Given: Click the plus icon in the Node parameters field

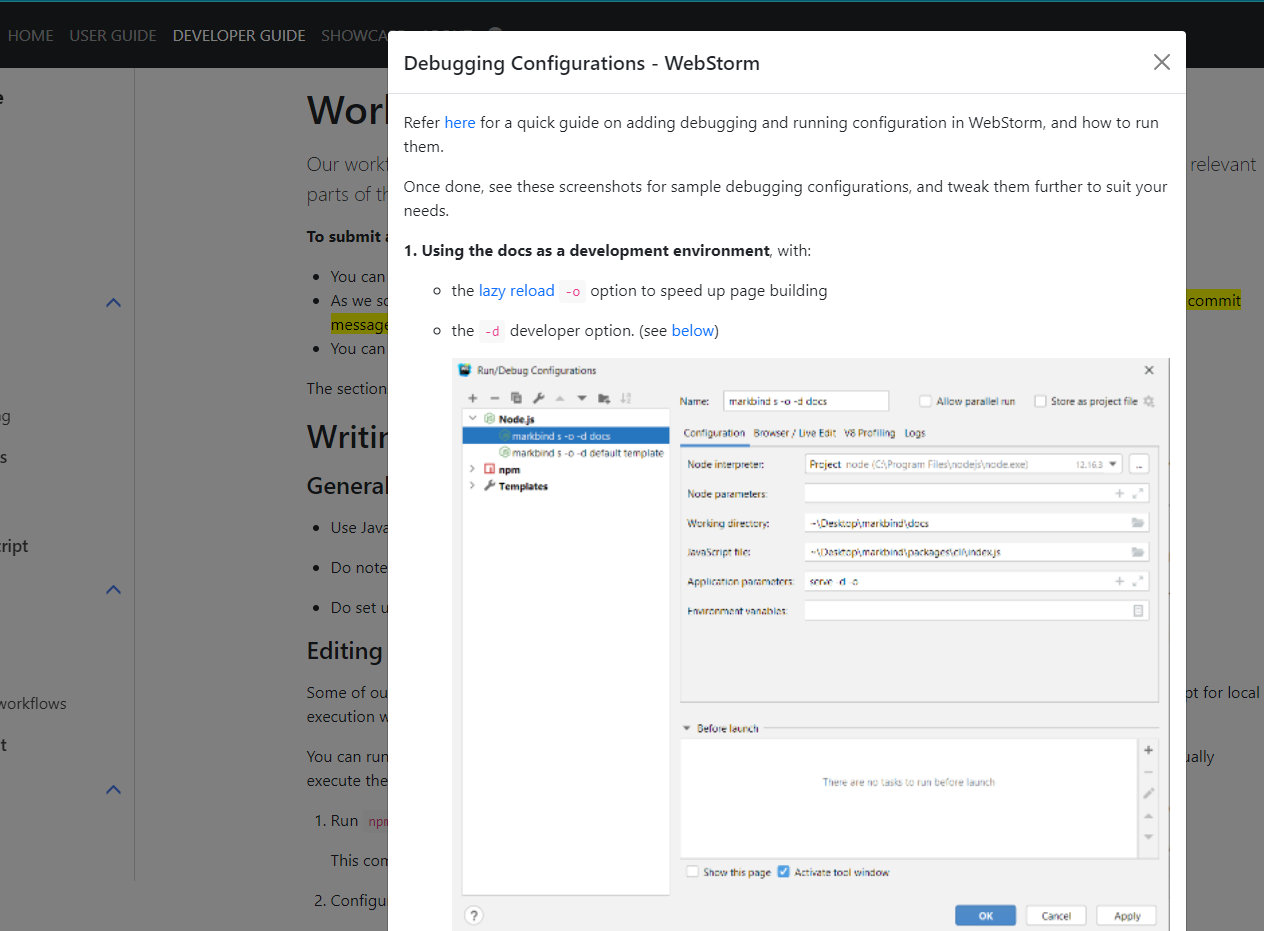Looking at the screenshot, I should tap(1120, 493).
